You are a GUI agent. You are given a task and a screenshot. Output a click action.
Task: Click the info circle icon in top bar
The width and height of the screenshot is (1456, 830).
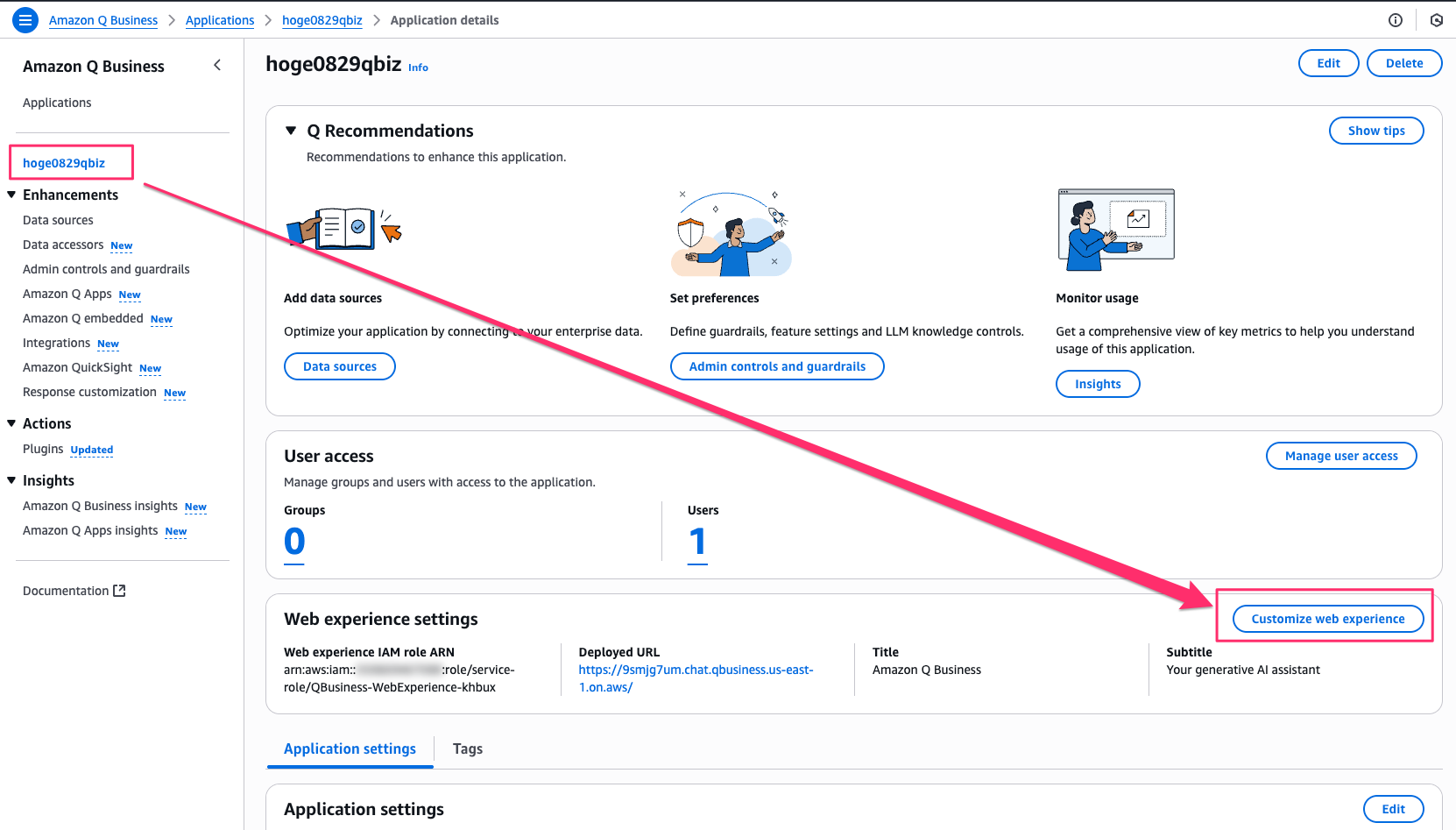point(1396,20)
